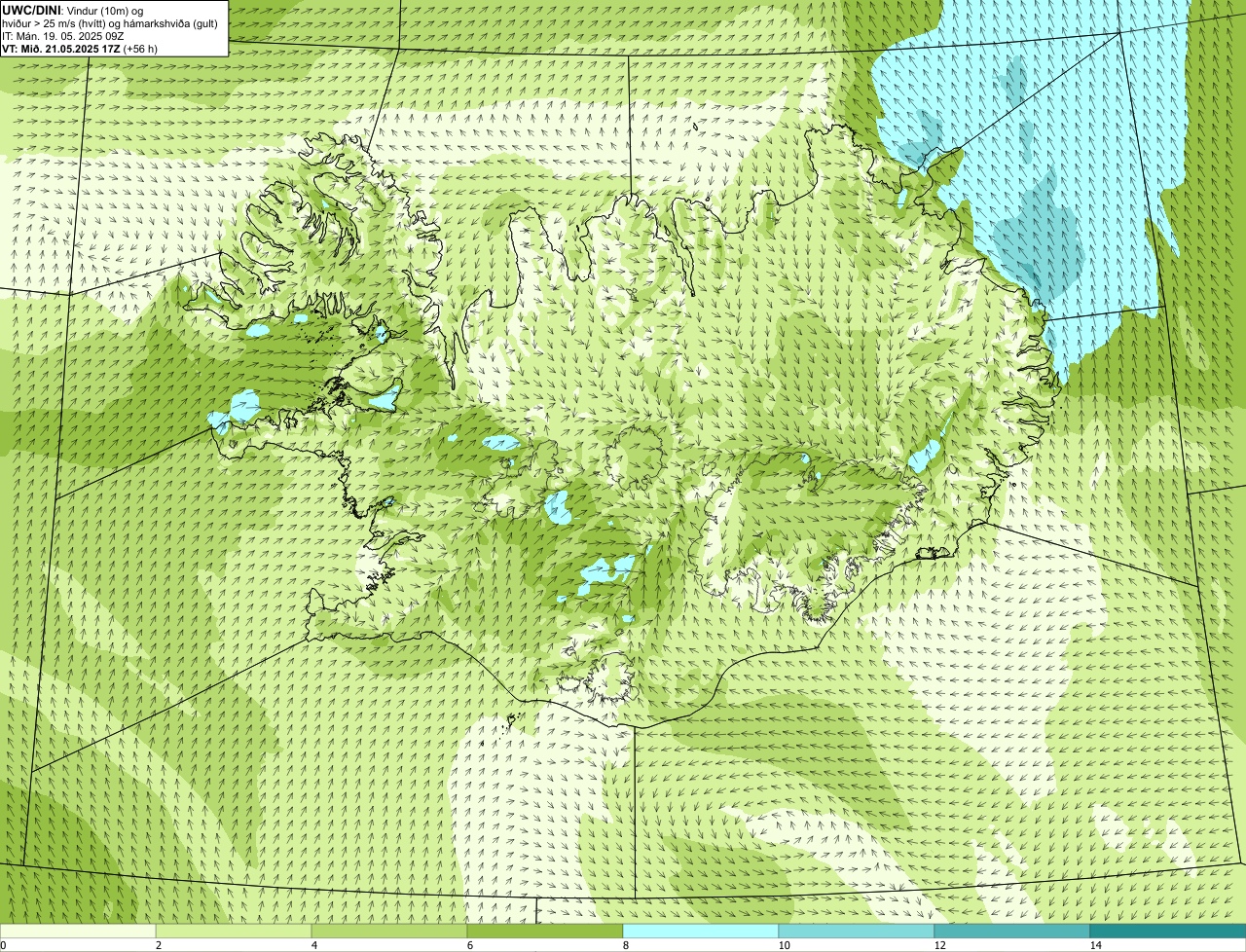Select the 2–4 m/s light green swatch
1246x952 pixels.
(x=234, y=931)
